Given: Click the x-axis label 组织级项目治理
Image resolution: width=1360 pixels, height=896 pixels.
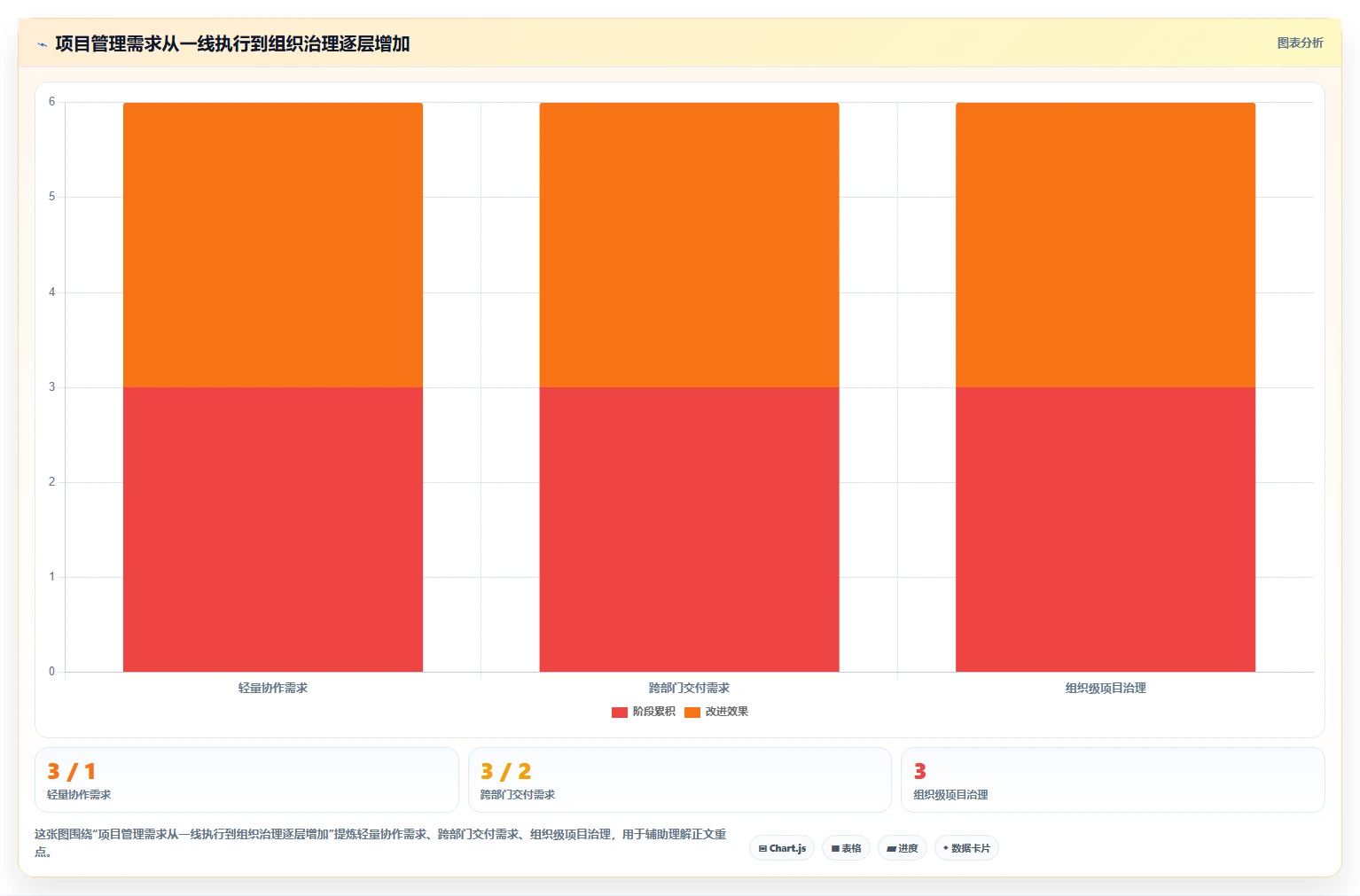Looking at the screenshot, I should click(1106, 688).
